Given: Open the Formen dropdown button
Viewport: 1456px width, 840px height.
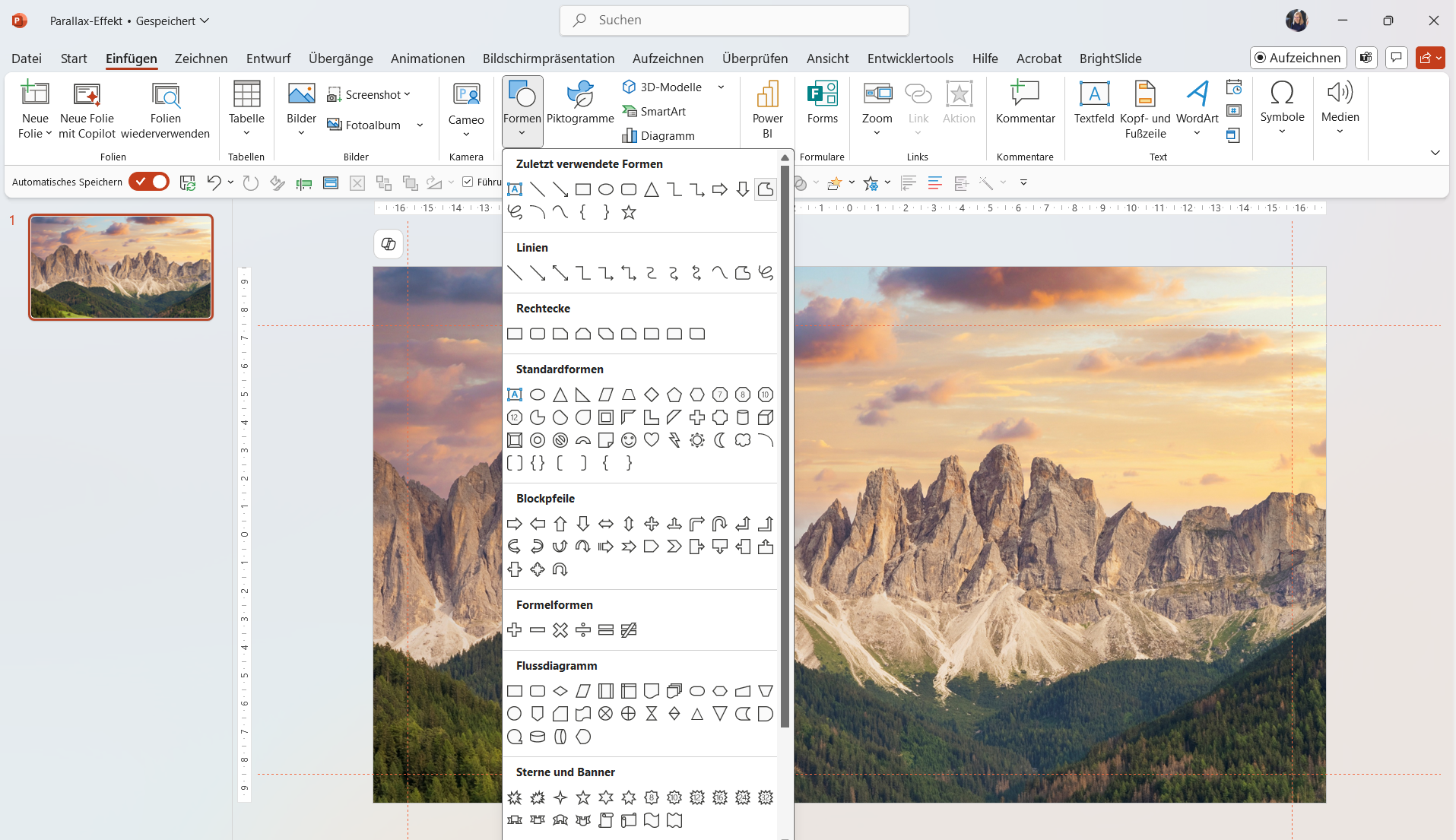Looking at the screenshot, I should click(x=522, y=110).
